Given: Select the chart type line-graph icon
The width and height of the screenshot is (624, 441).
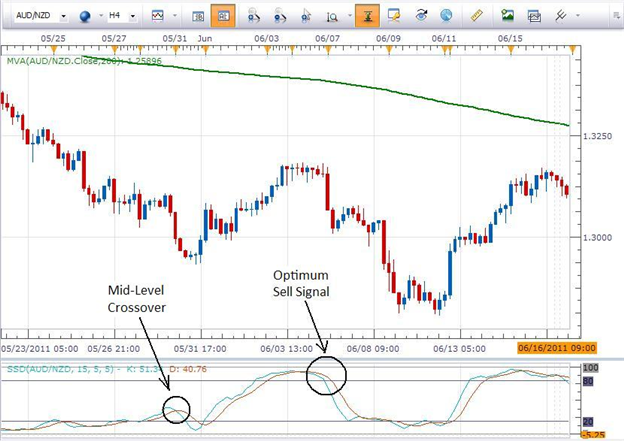Looking at the screenshot, I should pos(158,16).
